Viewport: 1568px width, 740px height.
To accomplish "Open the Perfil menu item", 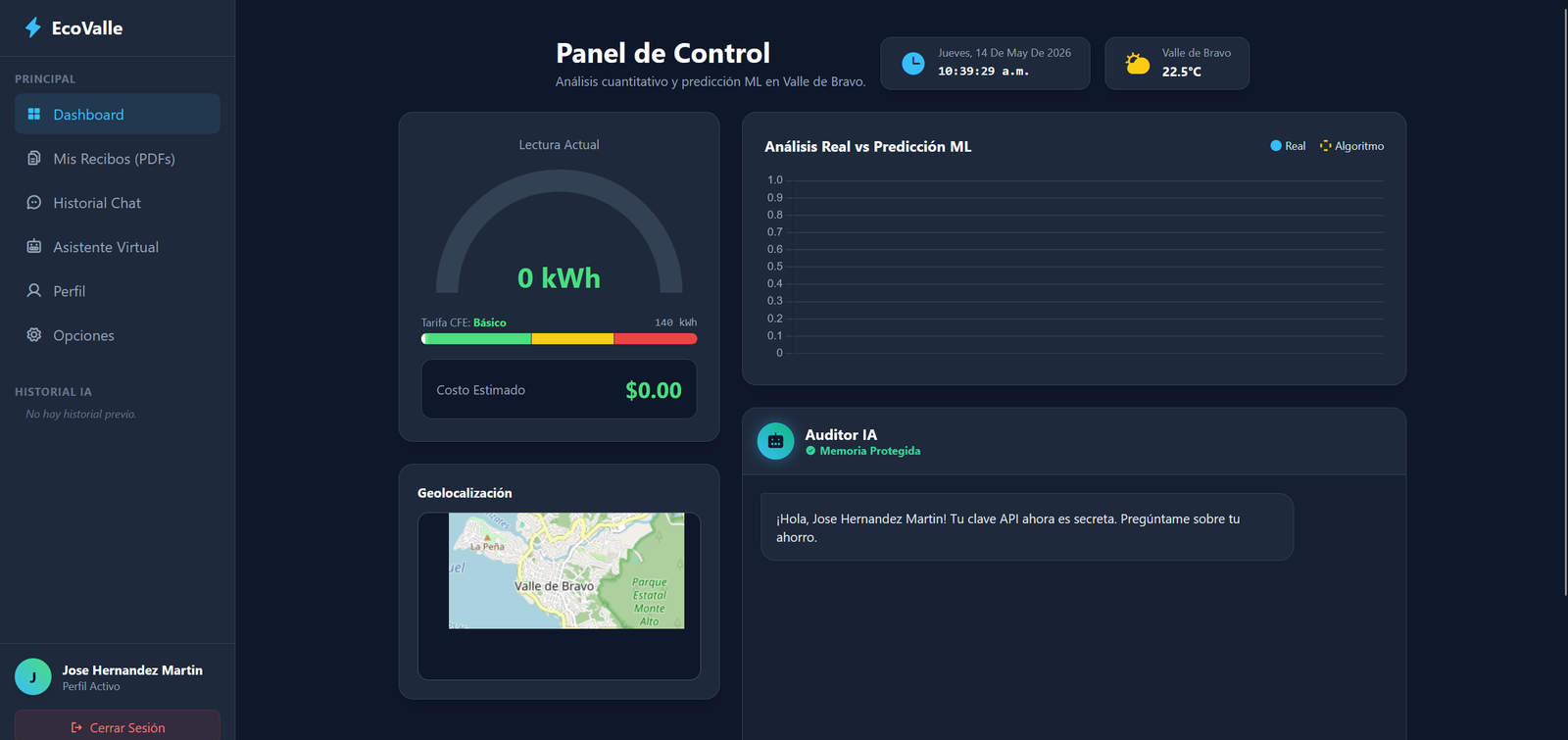I will 118,290.
